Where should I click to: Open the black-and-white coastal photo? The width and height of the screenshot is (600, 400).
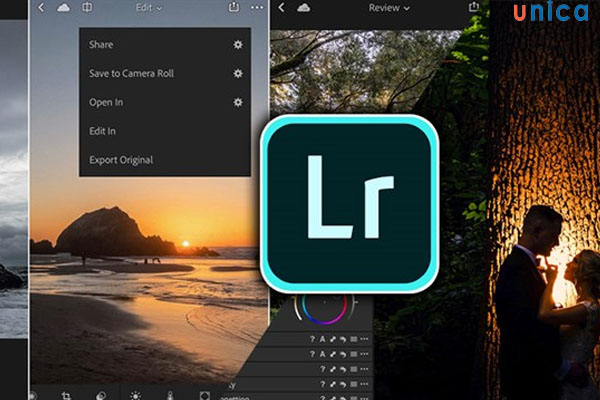(14, 178)
